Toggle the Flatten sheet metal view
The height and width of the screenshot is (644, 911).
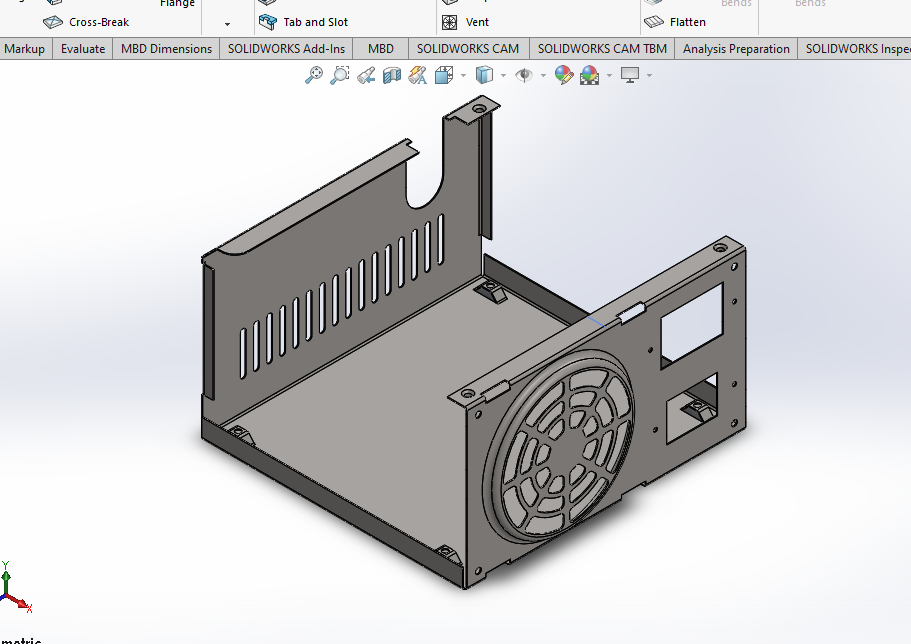coord(676,22)
